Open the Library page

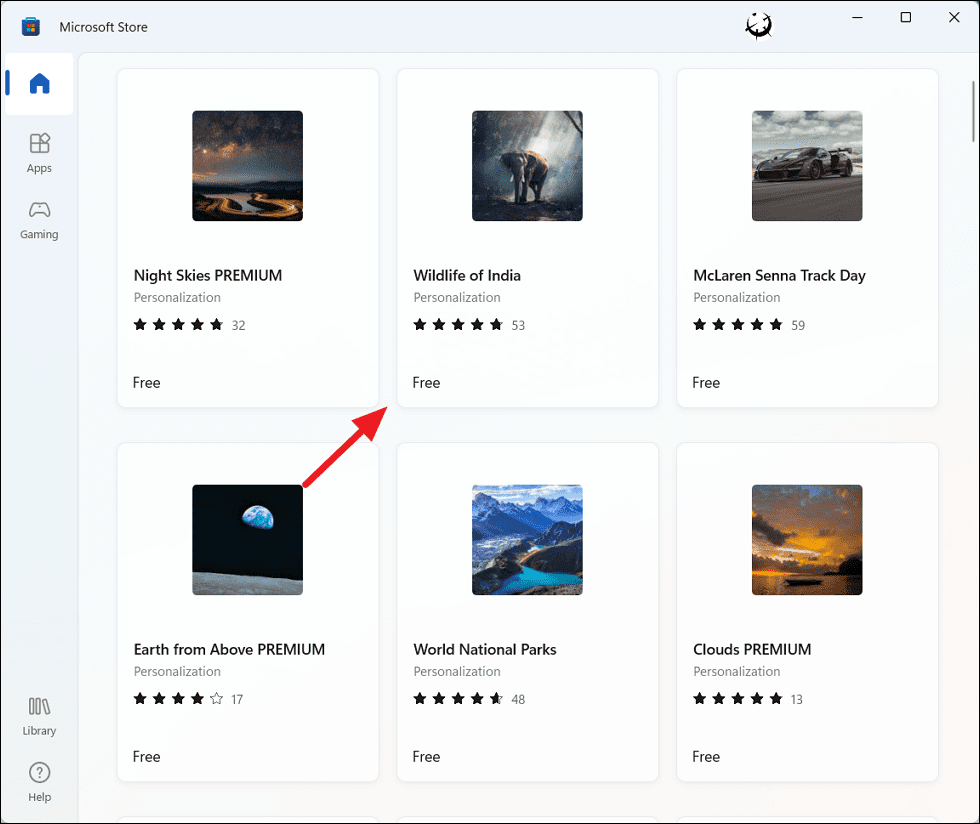[x=39, y=717]
